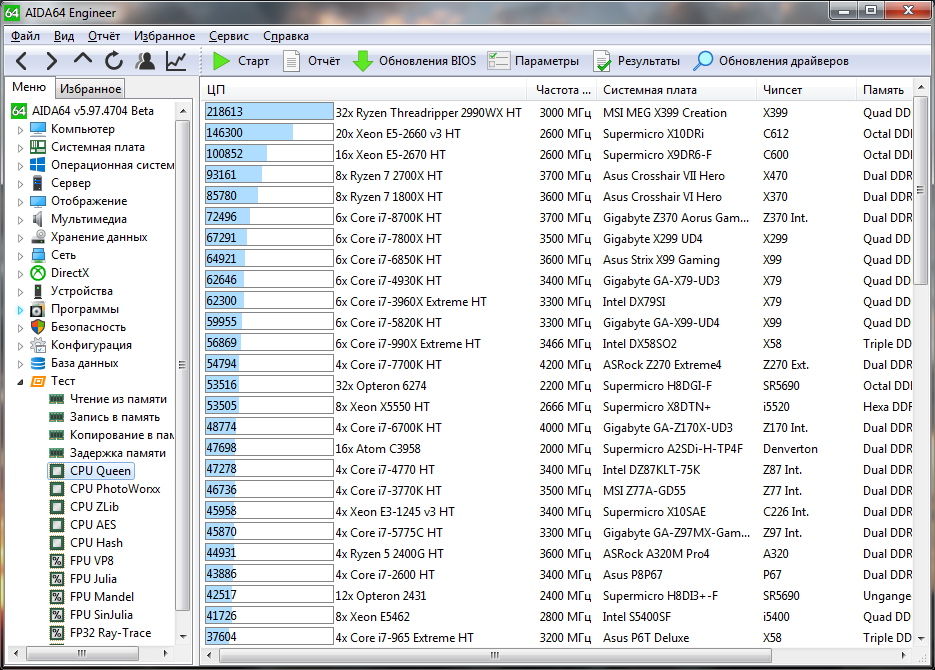Open the Избранное menu in menu bar
This screenshot has width=935, height=670.
165,36
